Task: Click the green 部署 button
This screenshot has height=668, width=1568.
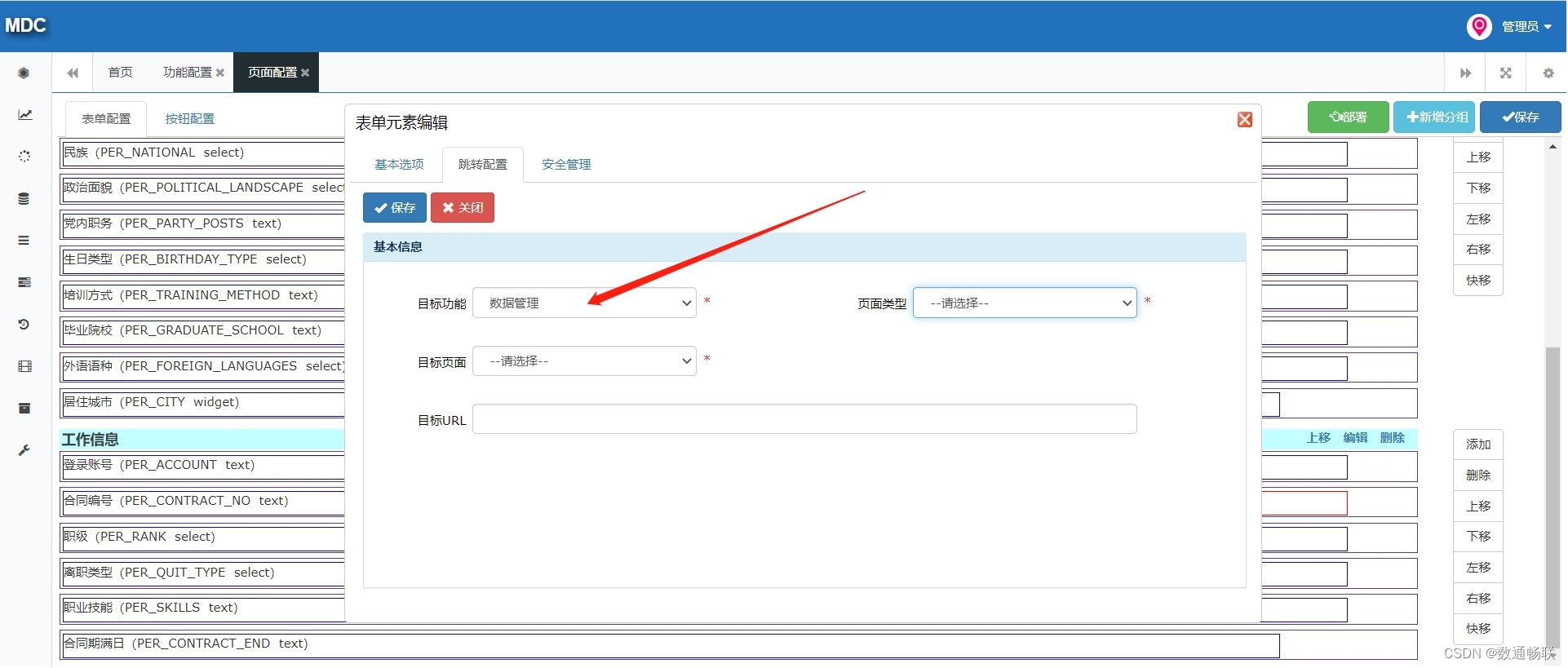Action: click(x=1349, y=117)
